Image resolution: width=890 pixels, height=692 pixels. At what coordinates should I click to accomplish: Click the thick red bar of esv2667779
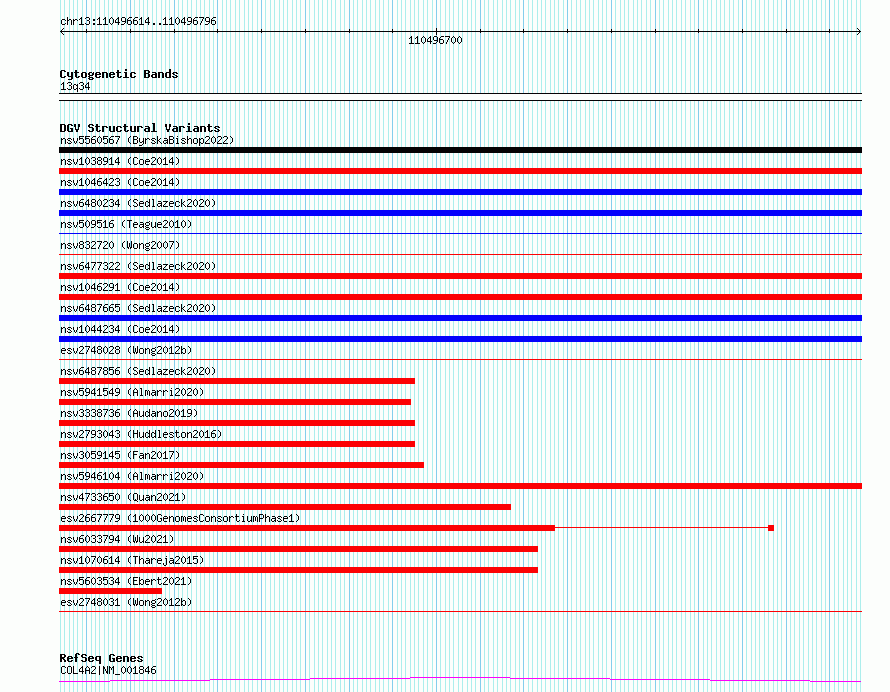coord(307,528)
